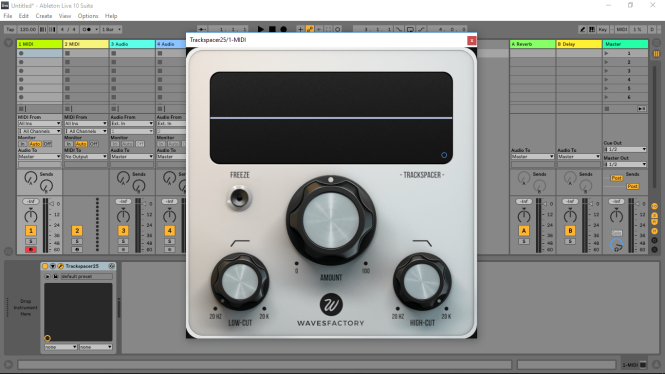Screen dimensions: 665x374
Task: Click the Arrangement Record button
Action: 284,29
